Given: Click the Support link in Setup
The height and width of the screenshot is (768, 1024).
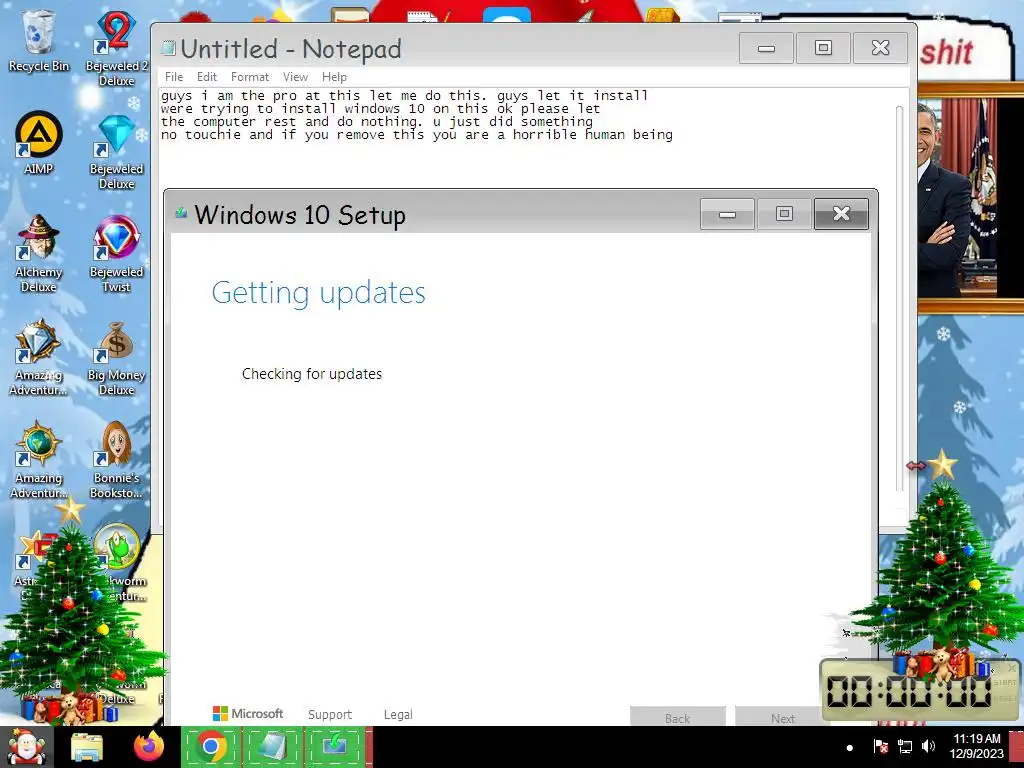Looking at the screenshot, I should (330, 714).
